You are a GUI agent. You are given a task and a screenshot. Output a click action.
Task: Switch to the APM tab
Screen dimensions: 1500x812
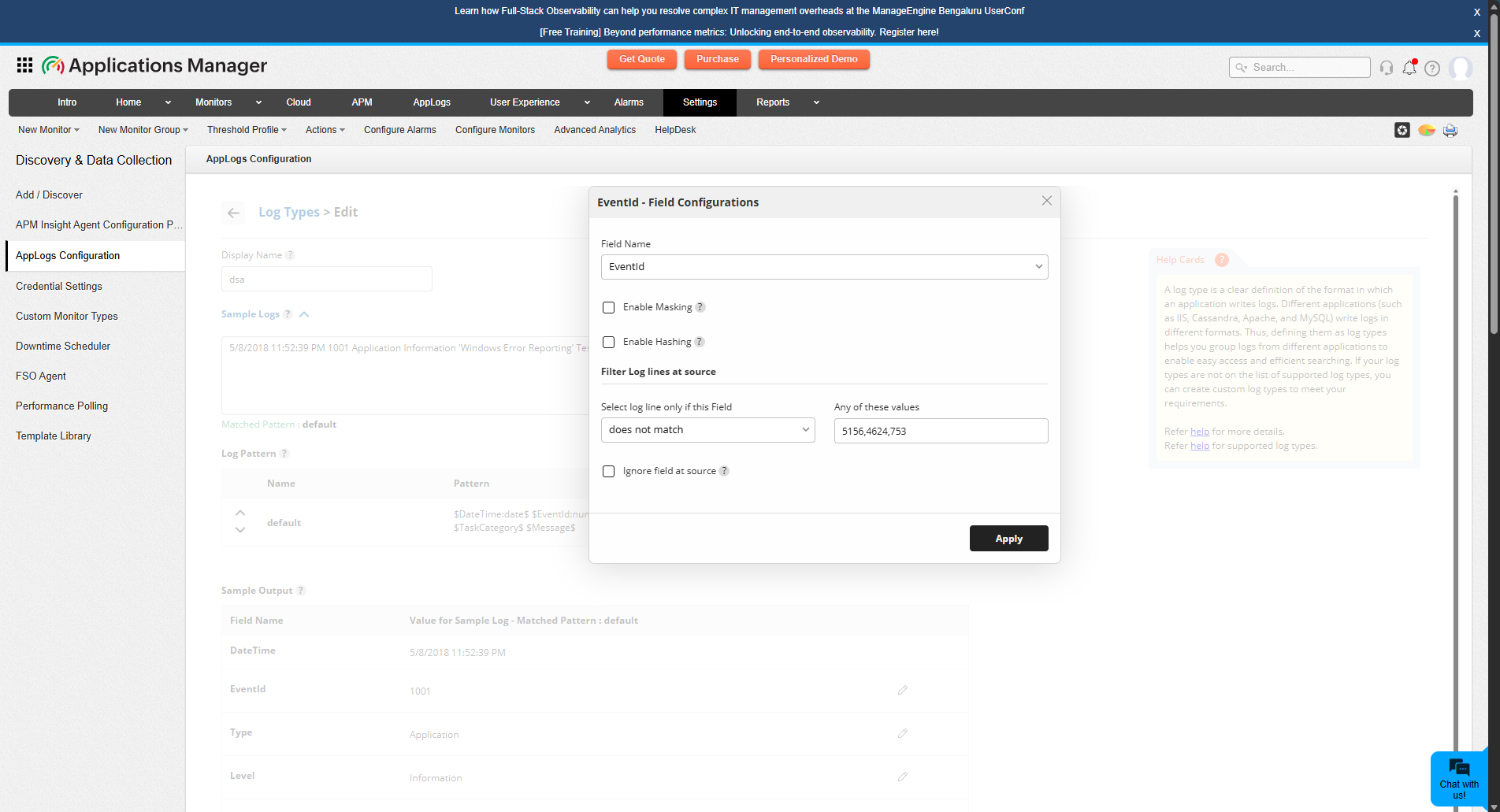[x=362, y=102]
